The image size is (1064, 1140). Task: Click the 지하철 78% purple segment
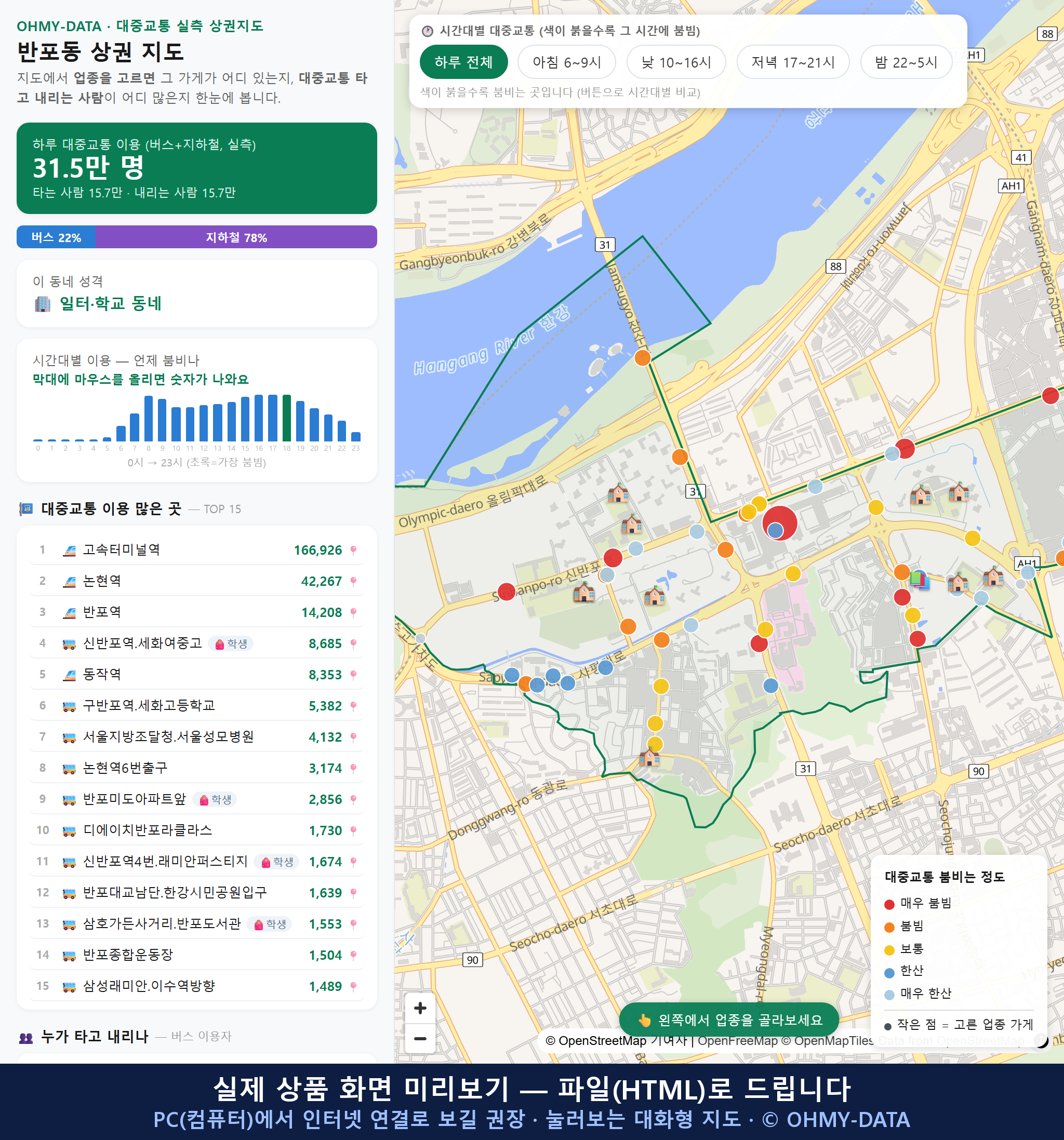(x=236, y=237)
